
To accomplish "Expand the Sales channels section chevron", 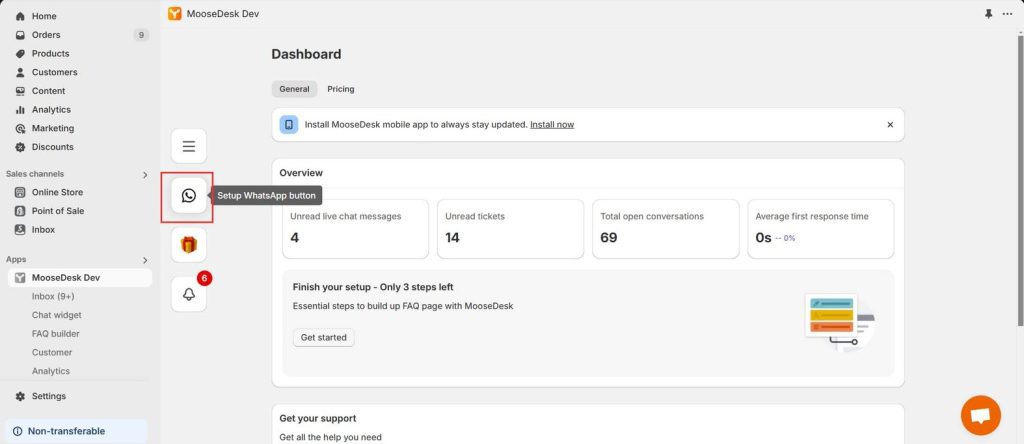I will [145, 174].
